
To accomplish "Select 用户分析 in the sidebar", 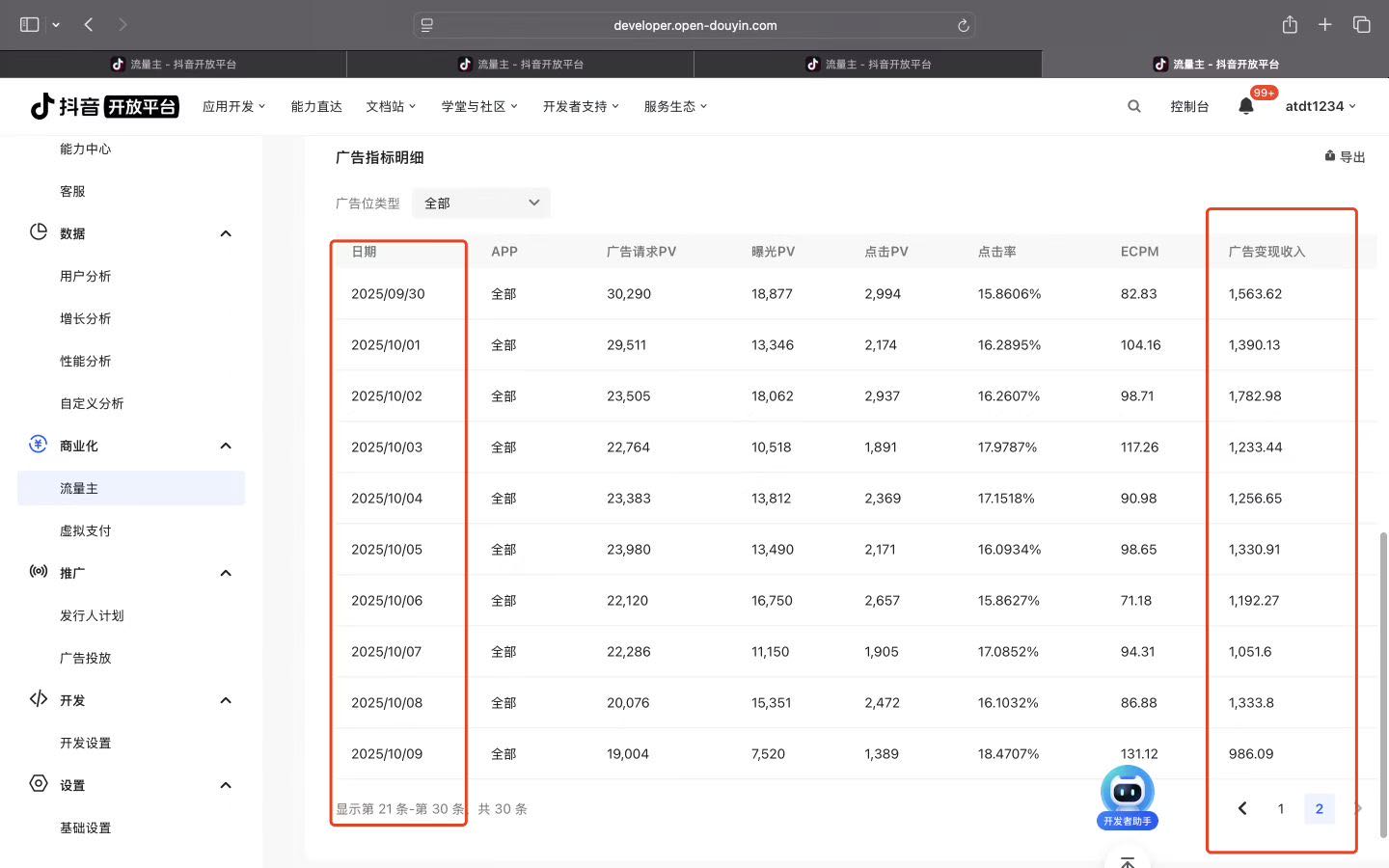I will (x=86, y=276).
